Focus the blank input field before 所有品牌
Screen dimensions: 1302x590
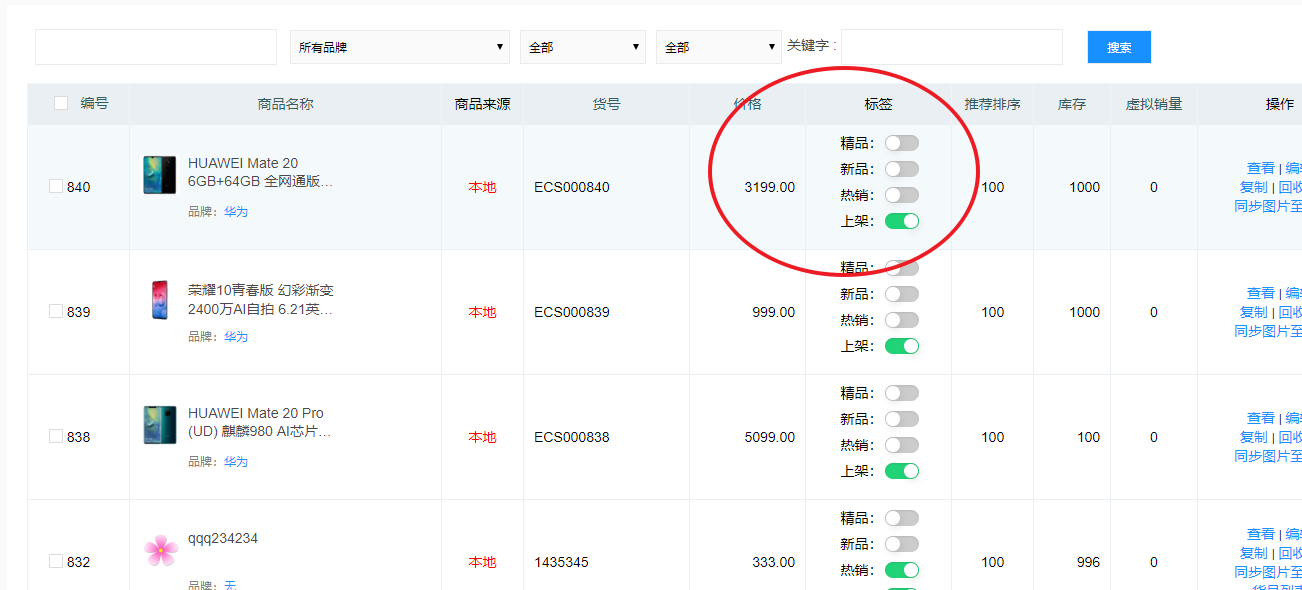tap(156, 47)
